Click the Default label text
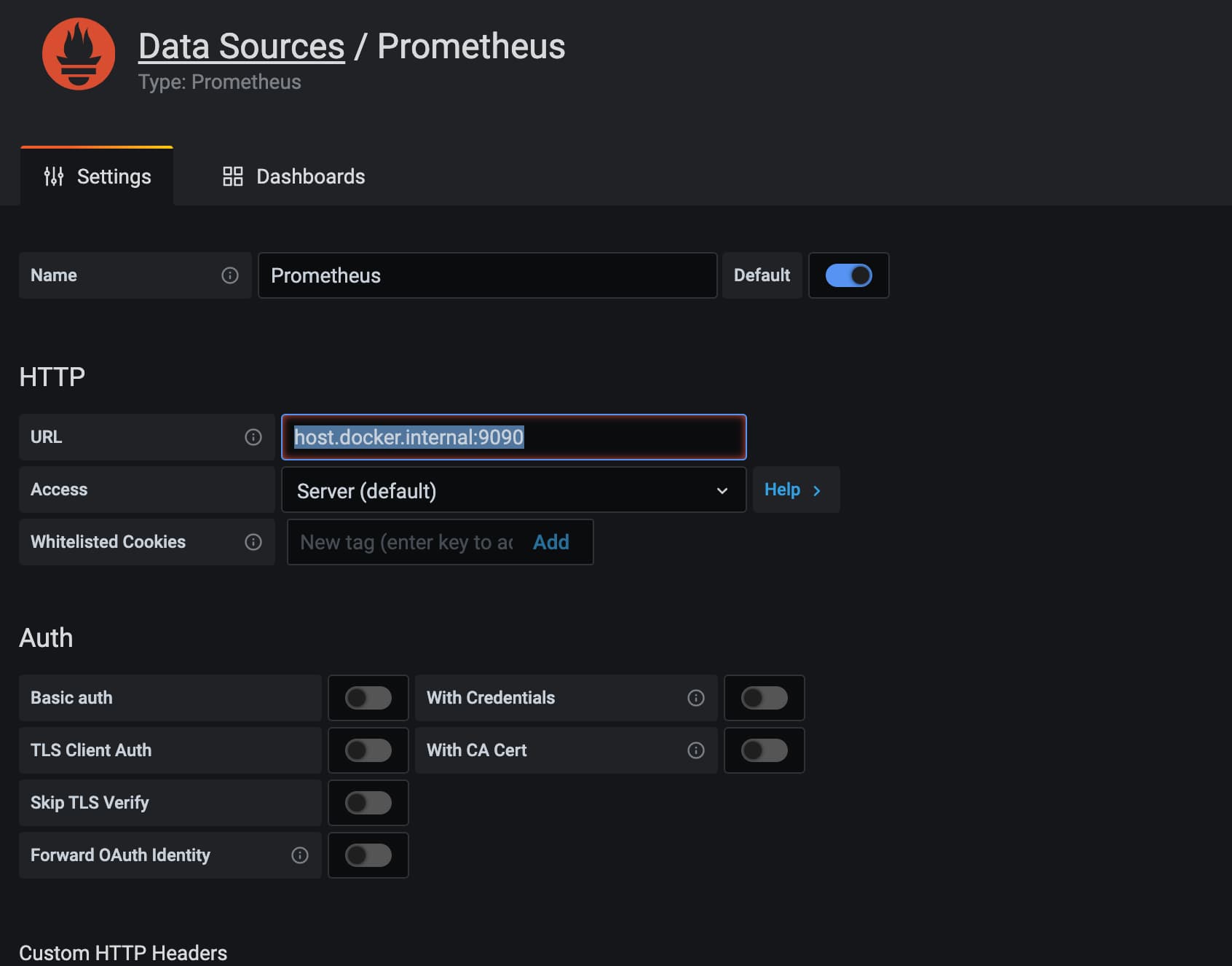1232x966 pixels. tap(762, 275)
